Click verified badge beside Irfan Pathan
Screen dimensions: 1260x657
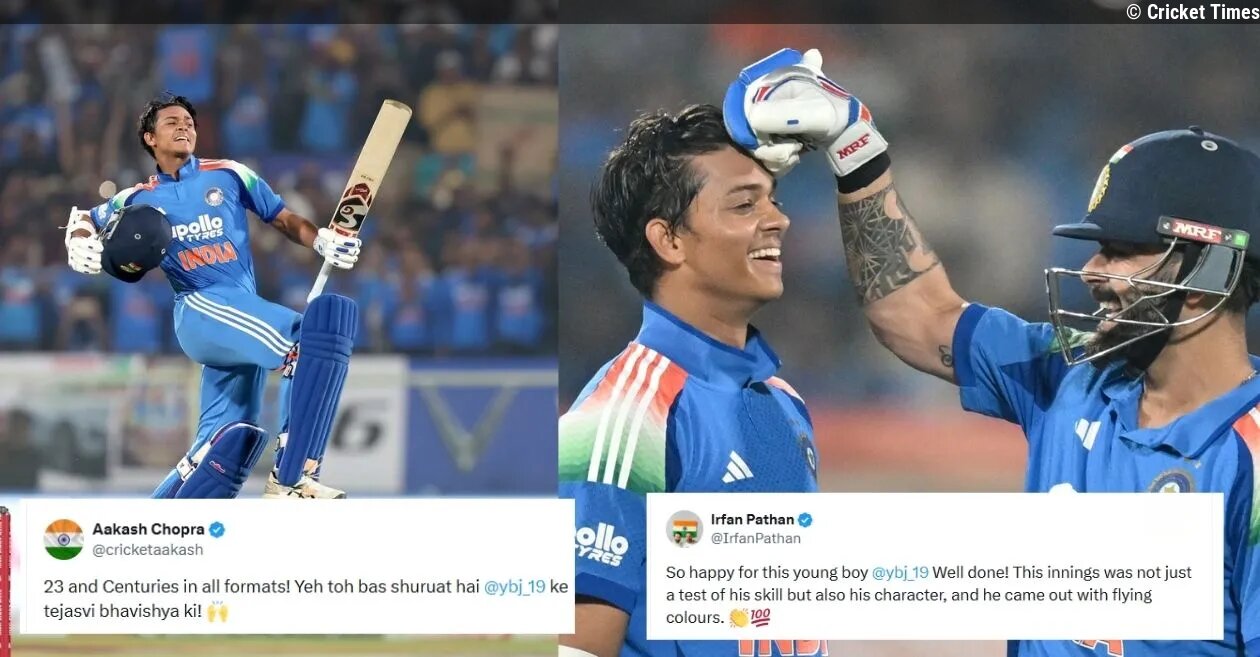click(x=805, y=519)
